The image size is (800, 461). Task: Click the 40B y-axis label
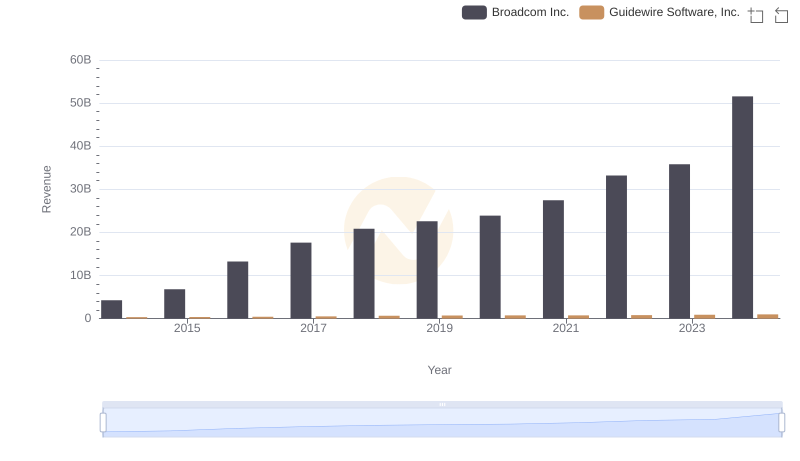(x=81, y=146)
